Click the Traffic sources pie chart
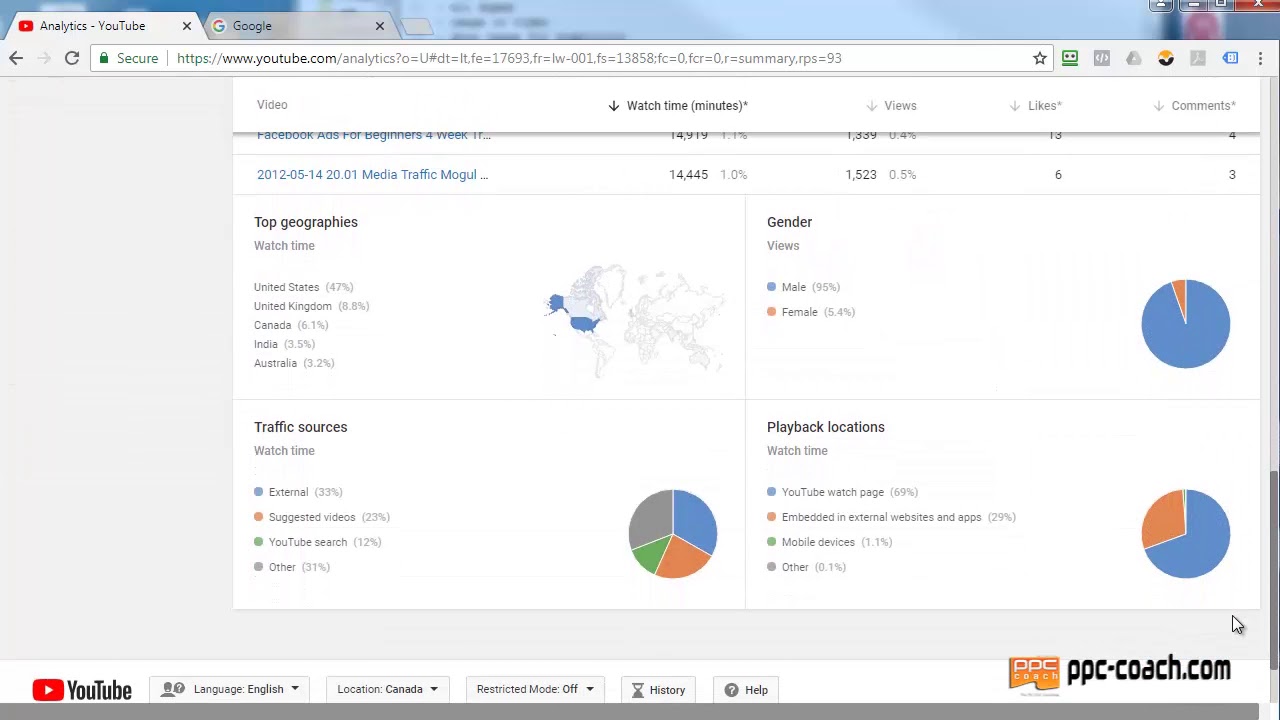1280x720 pixels. pos(673,534)
